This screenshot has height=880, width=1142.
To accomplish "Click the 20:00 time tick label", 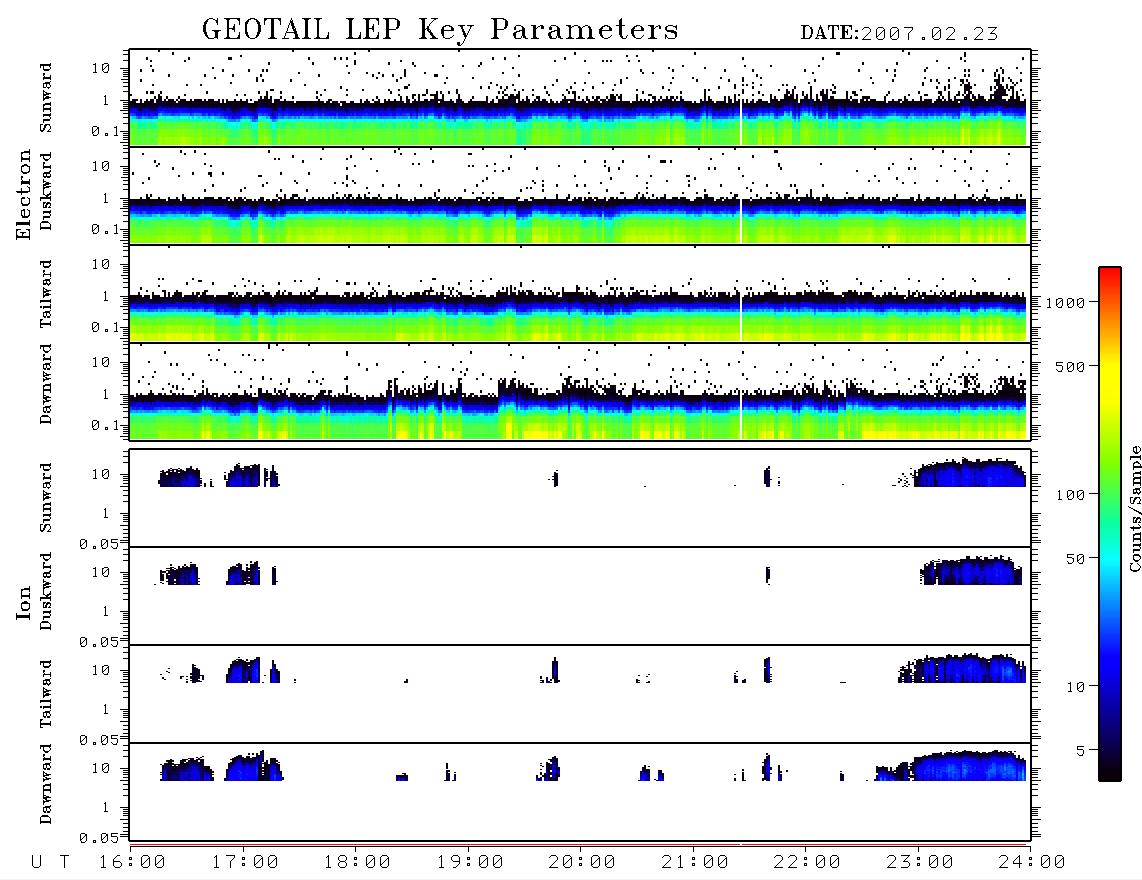I will (582, 862).
